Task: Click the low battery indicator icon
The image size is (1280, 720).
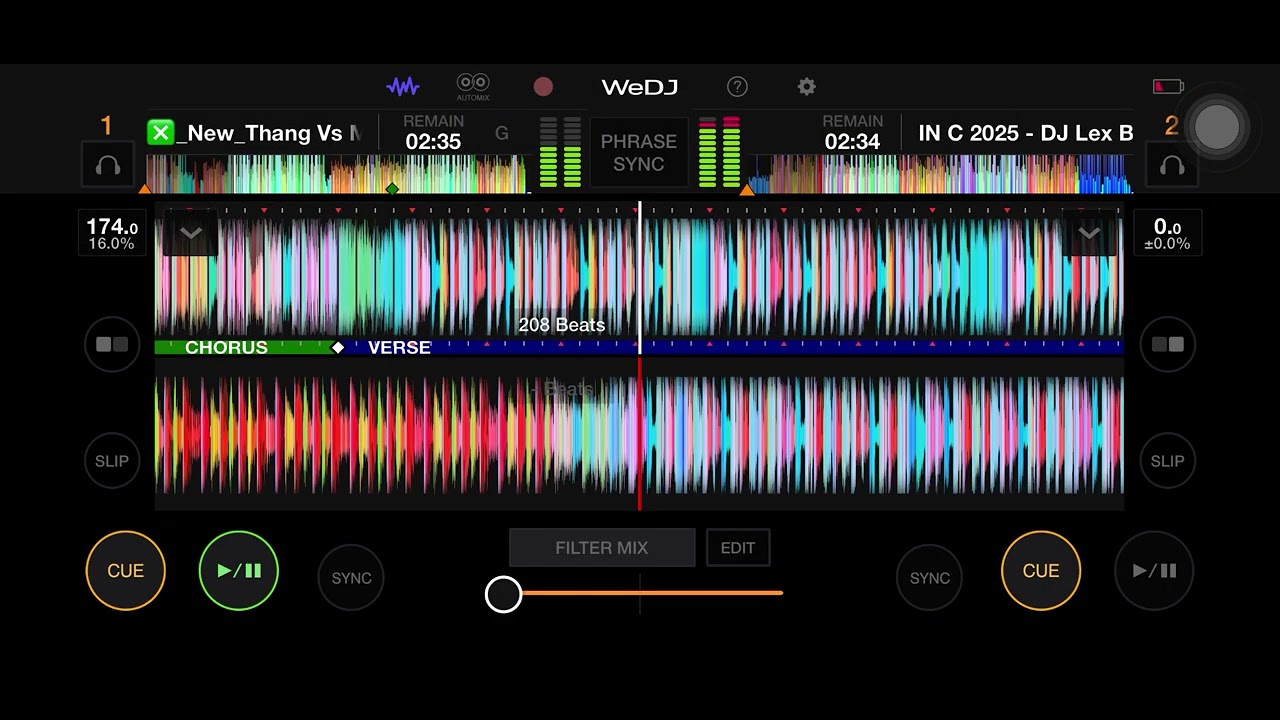Action: (x=1168, y=87)
